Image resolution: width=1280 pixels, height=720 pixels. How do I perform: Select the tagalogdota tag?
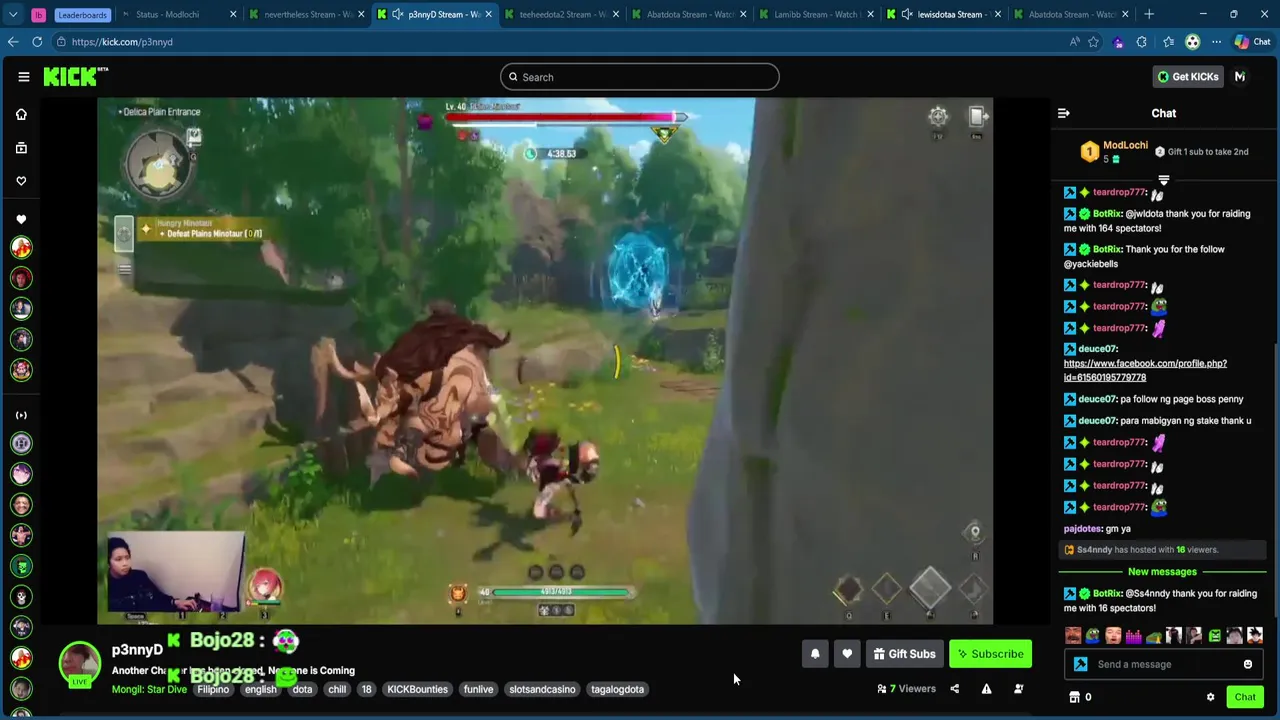pos(617,689)
